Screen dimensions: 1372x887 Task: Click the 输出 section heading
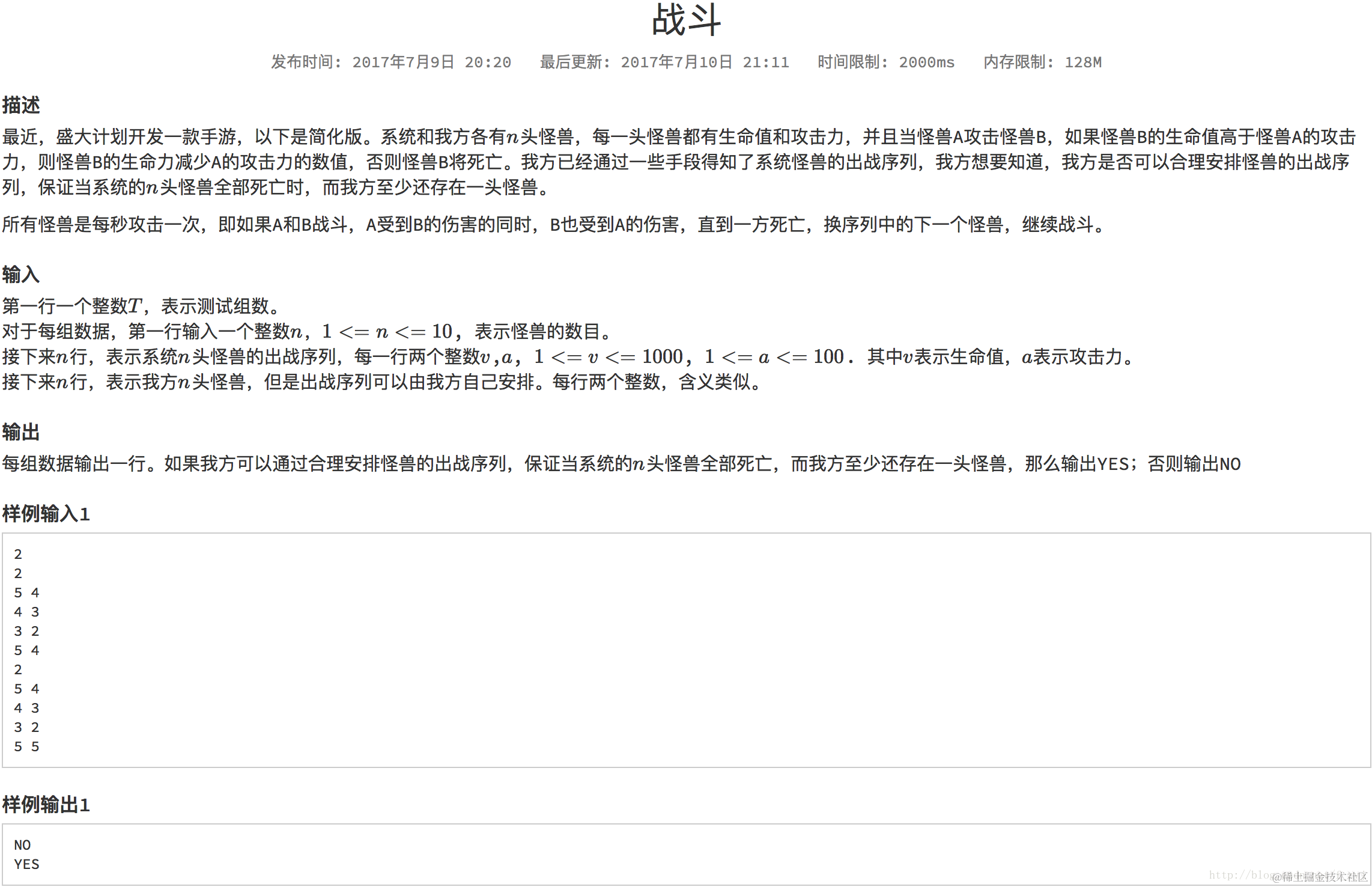point(21,432)
